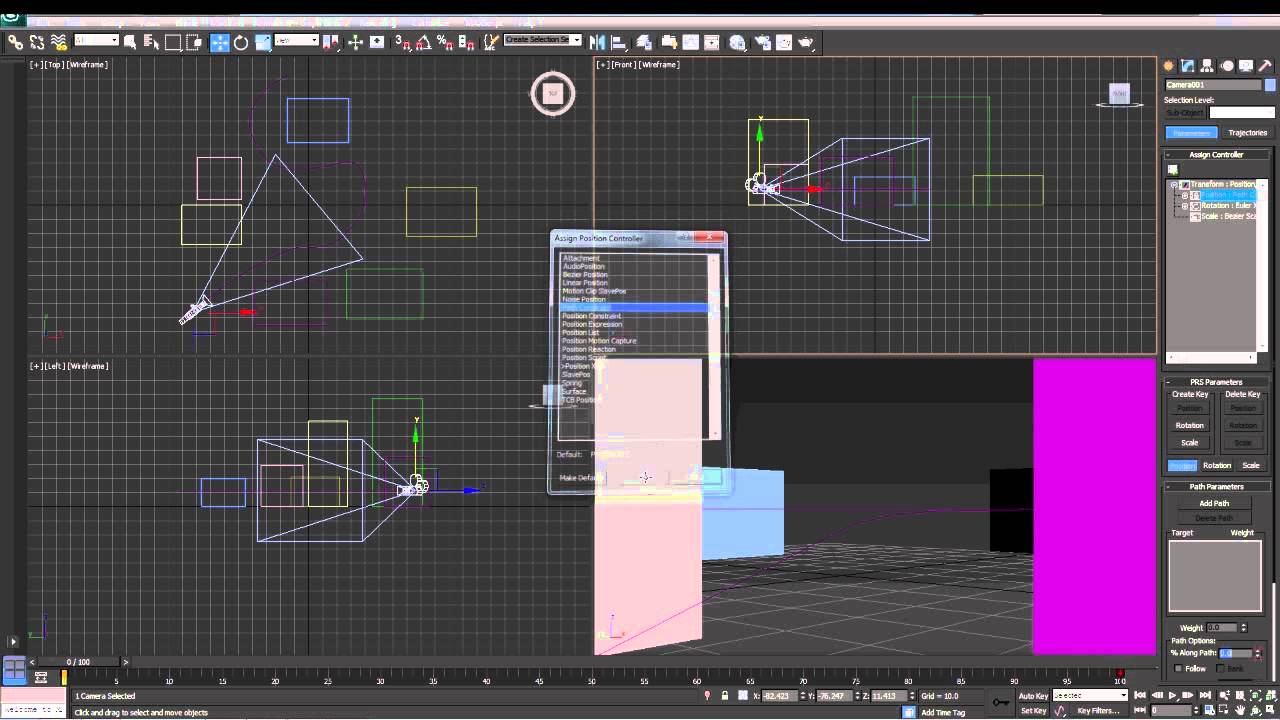Select the Scale tab under PRS Parameters
The height and width of the screenshot is (720, 1280).
(1251, 466)
